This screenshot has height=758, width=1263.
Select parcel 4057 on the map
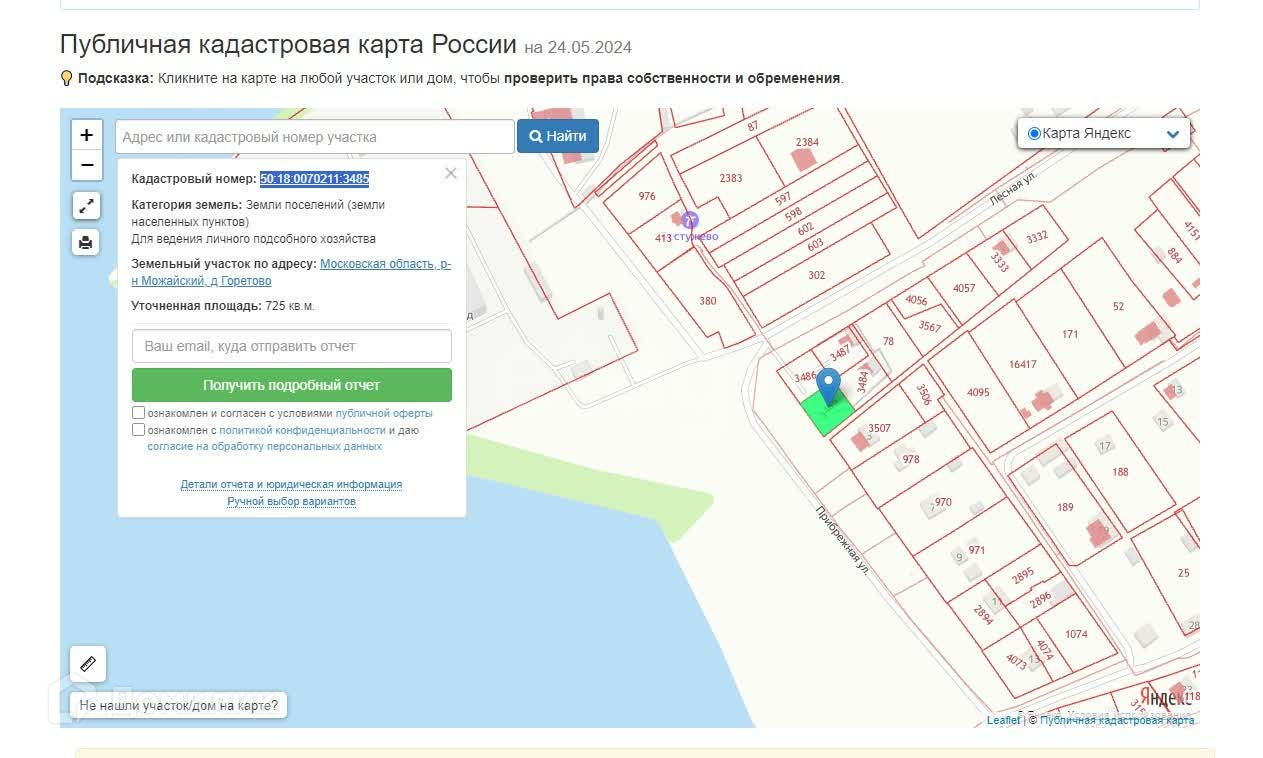pyautogui.click(x=964, y=288)
